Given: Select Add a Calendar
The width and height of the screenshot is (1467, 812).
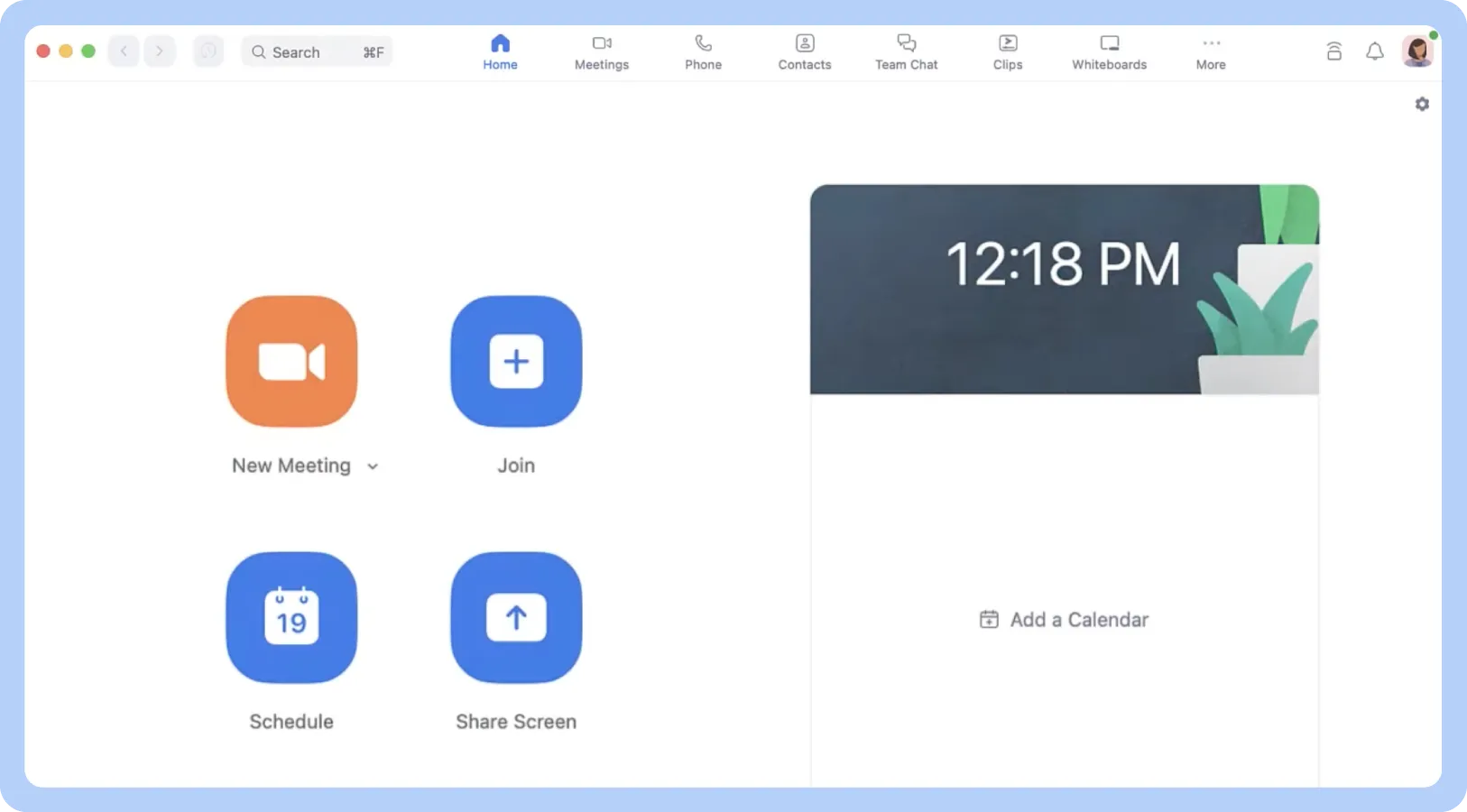Looking at the screenshot, I should (1065, 619).
